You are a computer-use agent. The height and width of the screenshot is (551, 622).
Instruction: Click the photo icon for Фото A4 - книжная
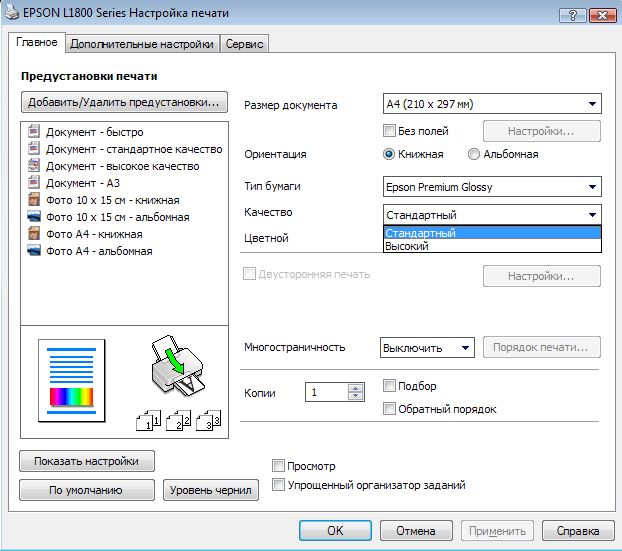tap(34, 234)
